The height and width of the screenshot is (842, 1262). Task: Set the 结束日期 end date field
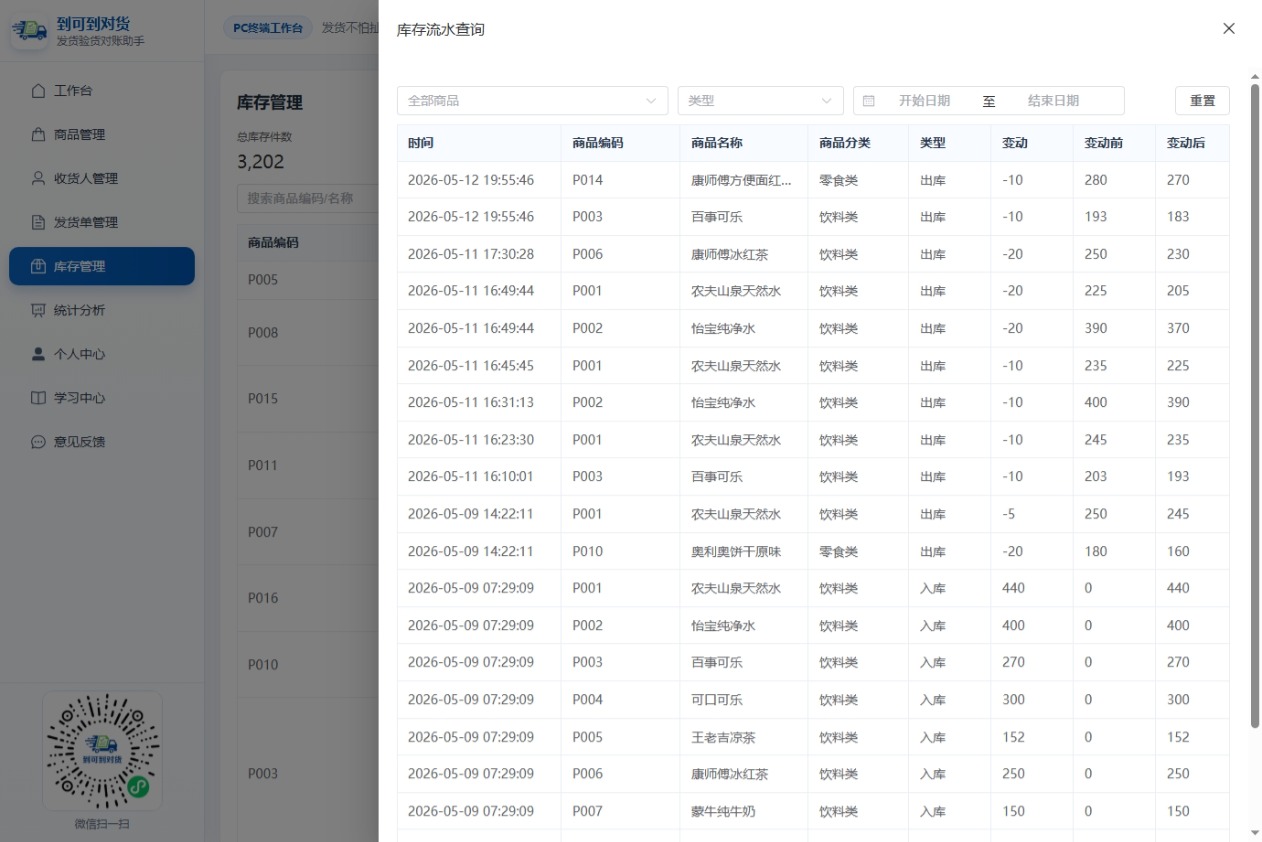click(1053, 101)
